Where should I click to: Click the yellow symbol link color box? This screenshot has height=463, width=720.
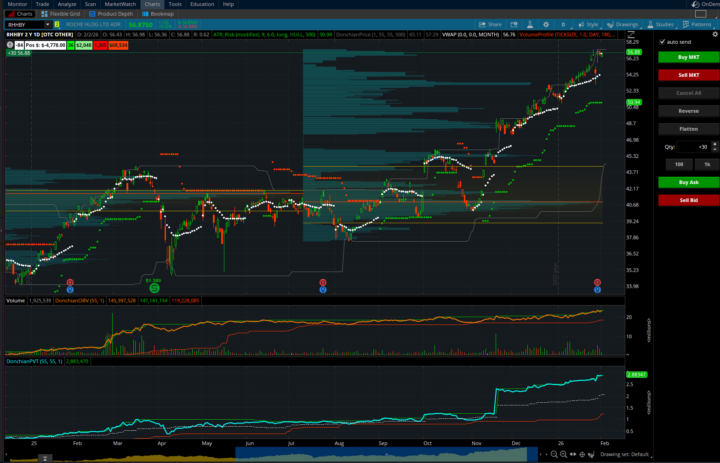(x=57, y=25)
